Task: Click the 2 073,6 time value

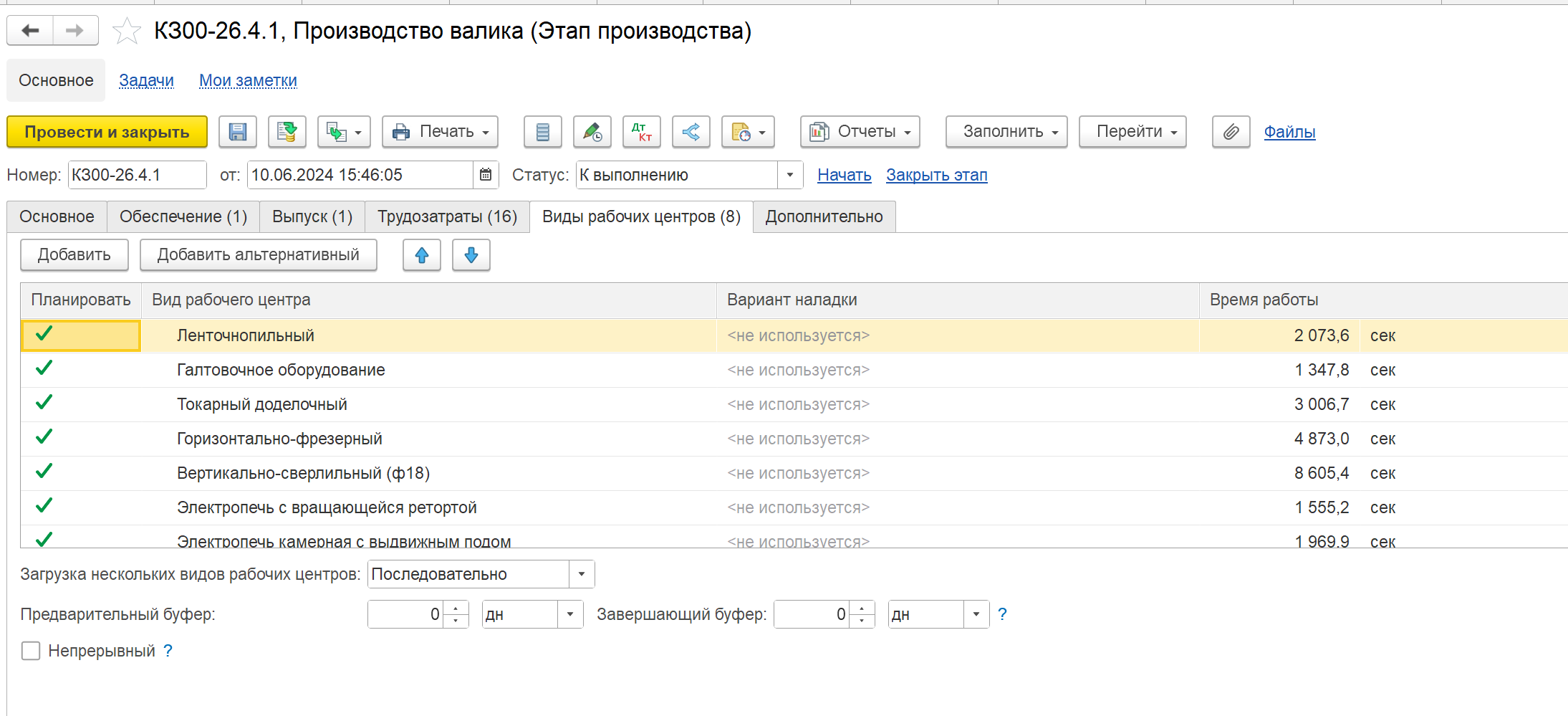Action: (1322, 335)
